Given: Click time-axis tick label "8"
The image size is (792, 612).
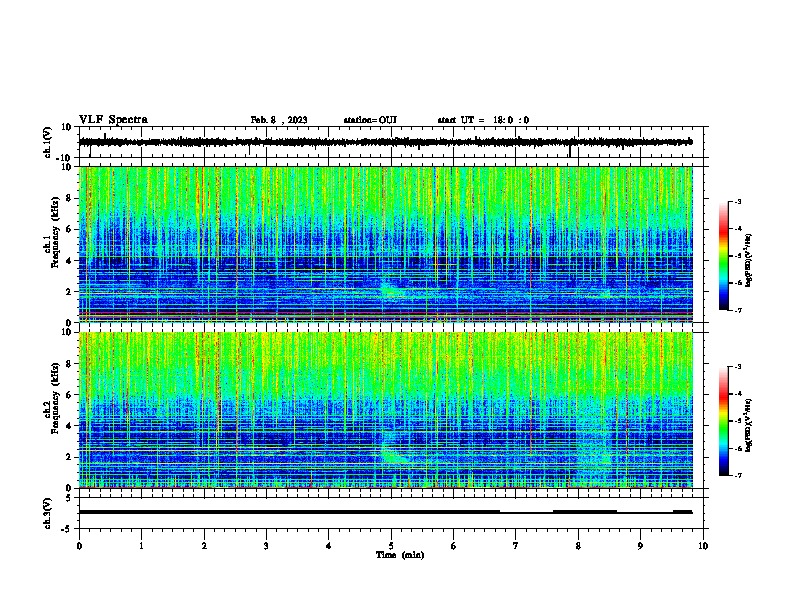Looking at the screenshot, I should [578, 546].
